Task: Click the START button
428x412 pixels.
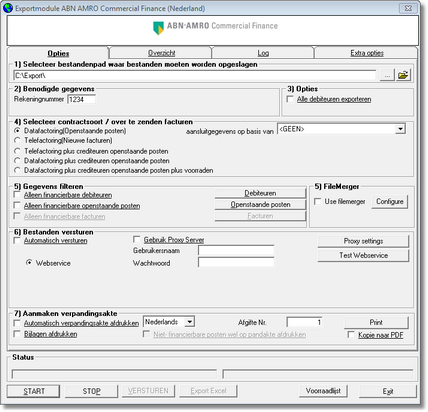Action: click(x=33, y=391)
